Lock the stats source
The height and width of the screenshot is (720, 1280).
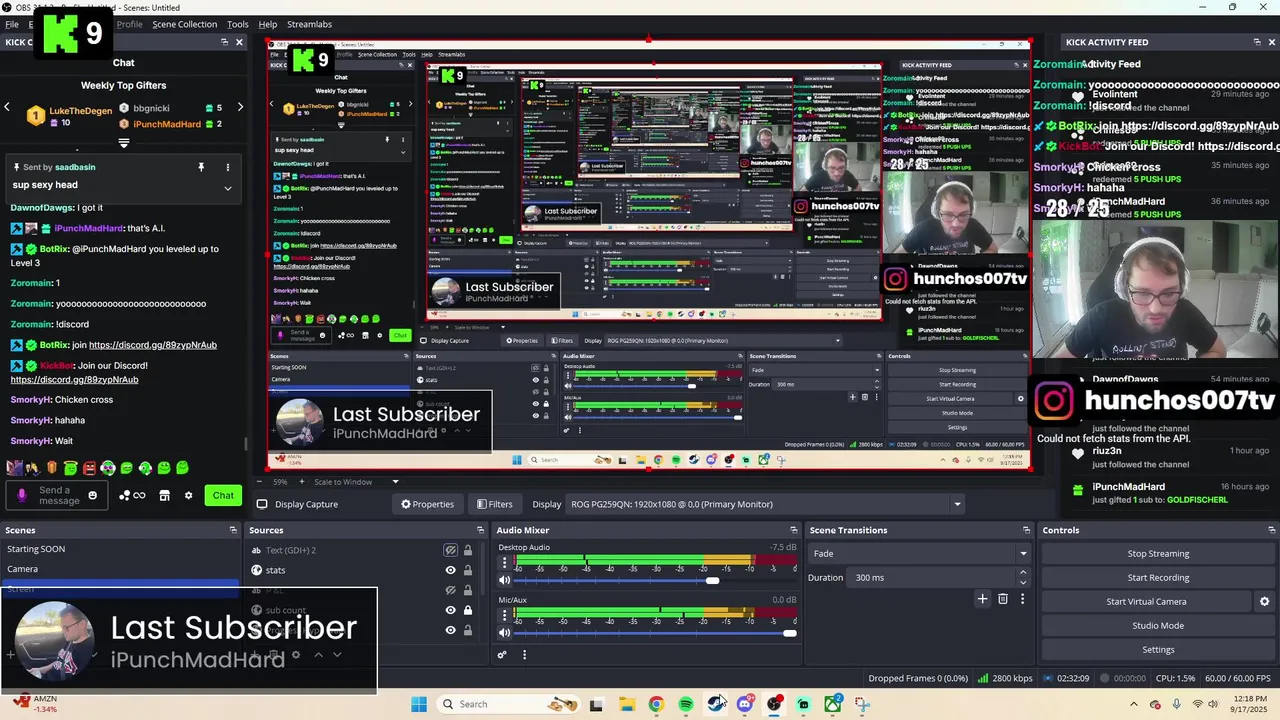(x=467, y=570)
